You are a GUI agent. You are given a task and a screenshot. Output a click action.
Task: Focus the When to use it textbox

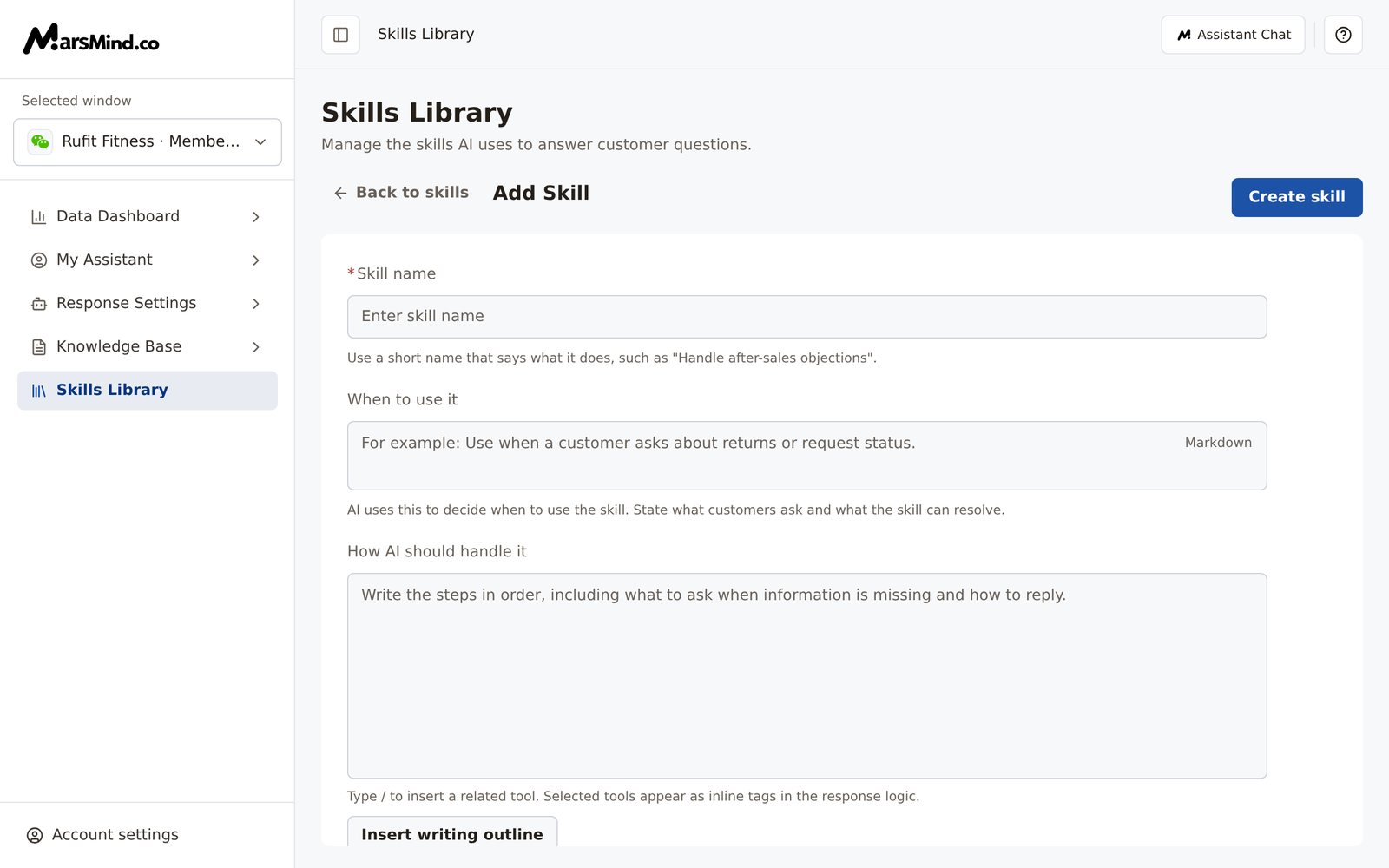pos(806,456)
